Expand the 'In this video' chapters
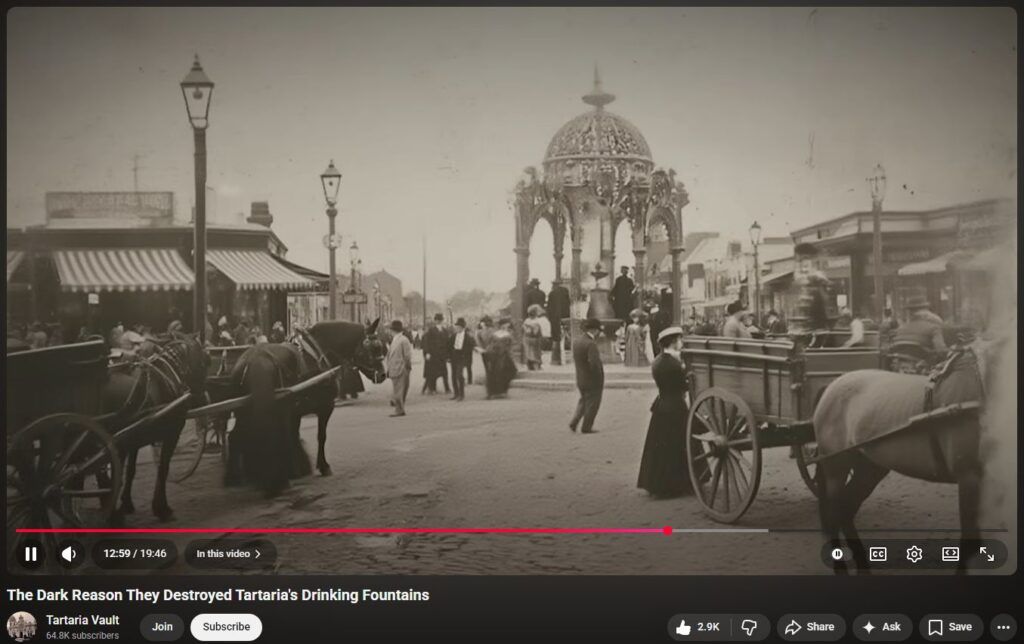1024x644 pixels. point(229,554)
